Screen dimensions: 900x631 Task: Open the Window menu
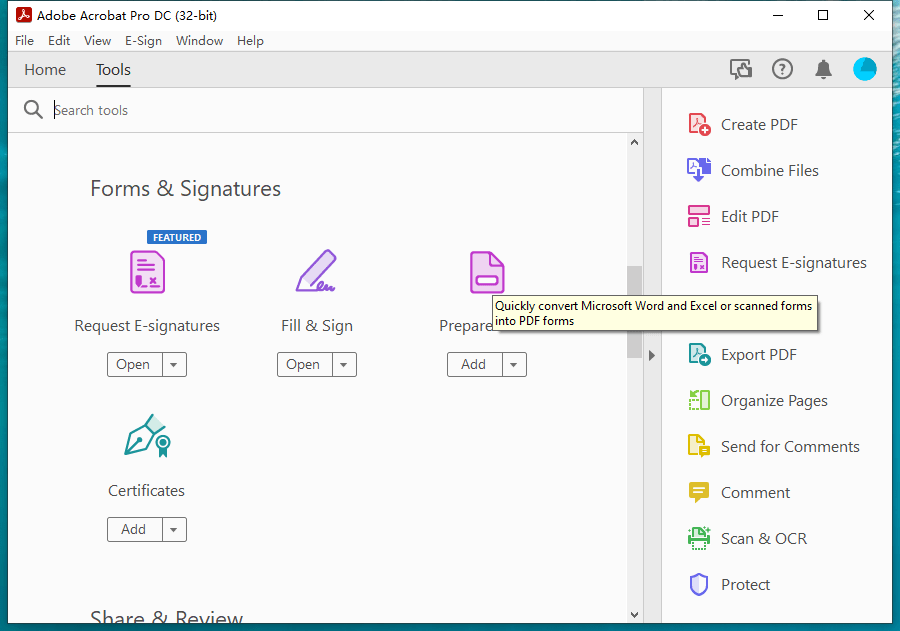tap(200, 41)
